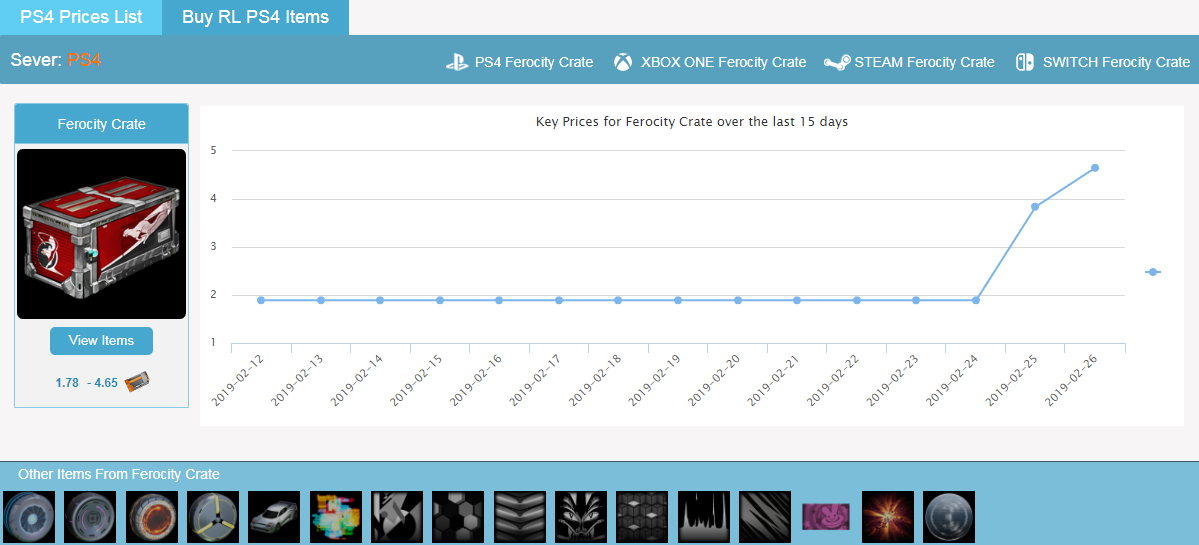The image size is (1199, 545).
Task: Click the Steam logo icon
Action: click(x=837, y=62)
